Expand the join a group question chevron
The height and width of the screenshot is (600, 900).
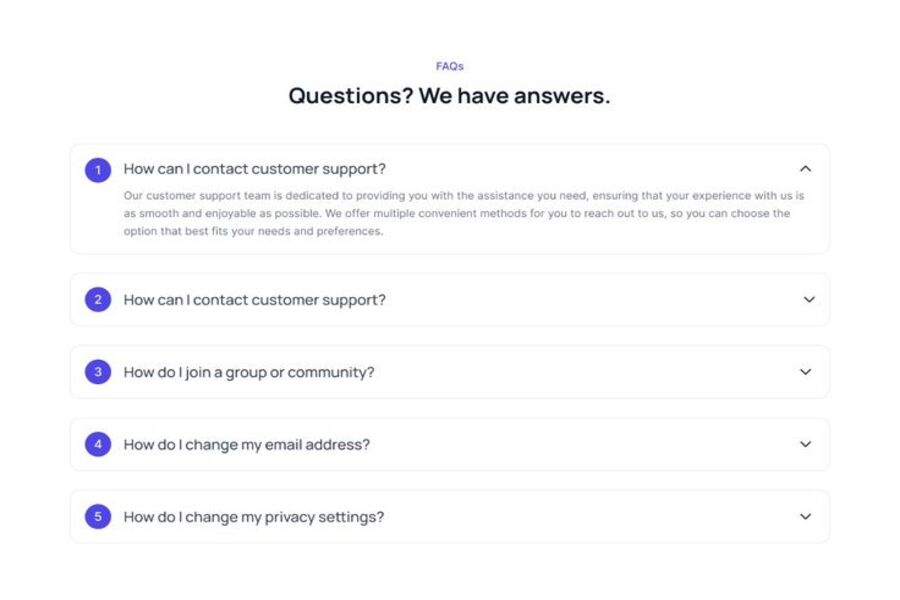click(805, 372)
